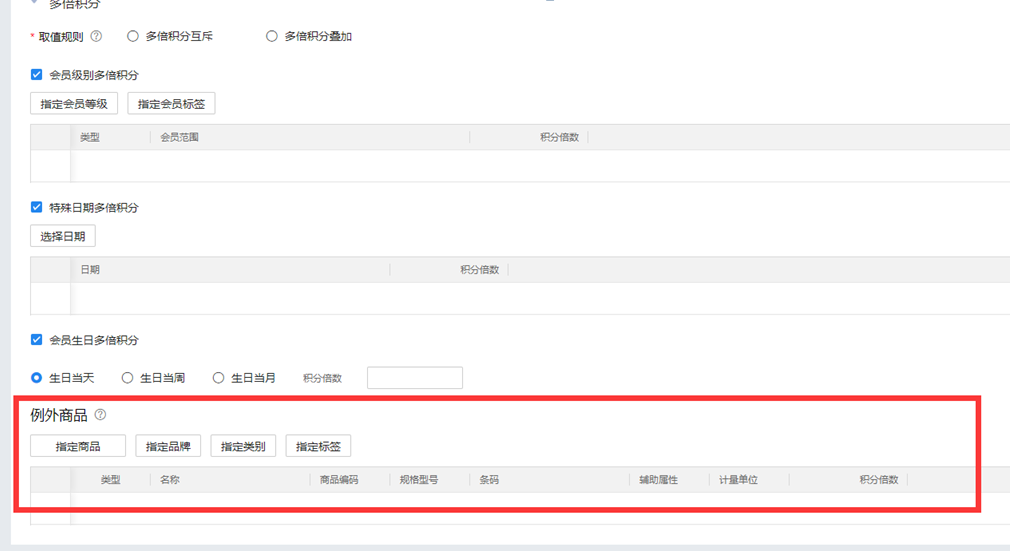Open the 指定类别 selector button
This screenshot has width=1010, height=551.
[x=243, y=446]
